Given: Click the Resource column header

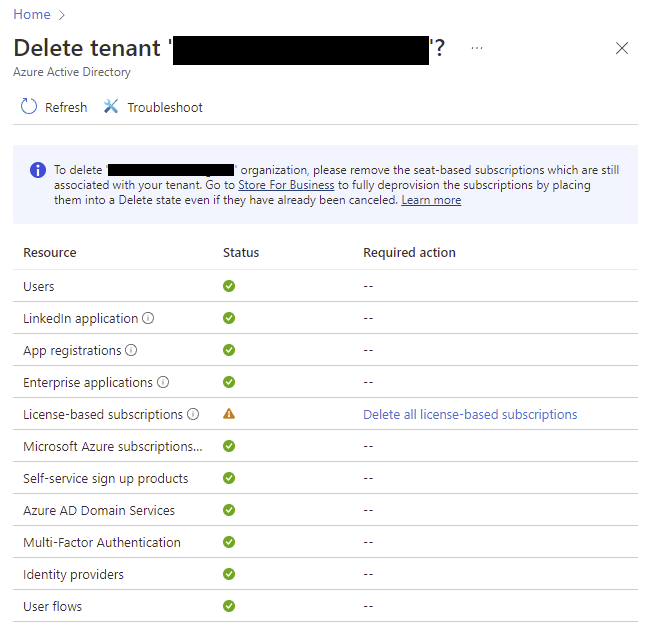Looking at the screenshot, I should (x=50, y=253).
